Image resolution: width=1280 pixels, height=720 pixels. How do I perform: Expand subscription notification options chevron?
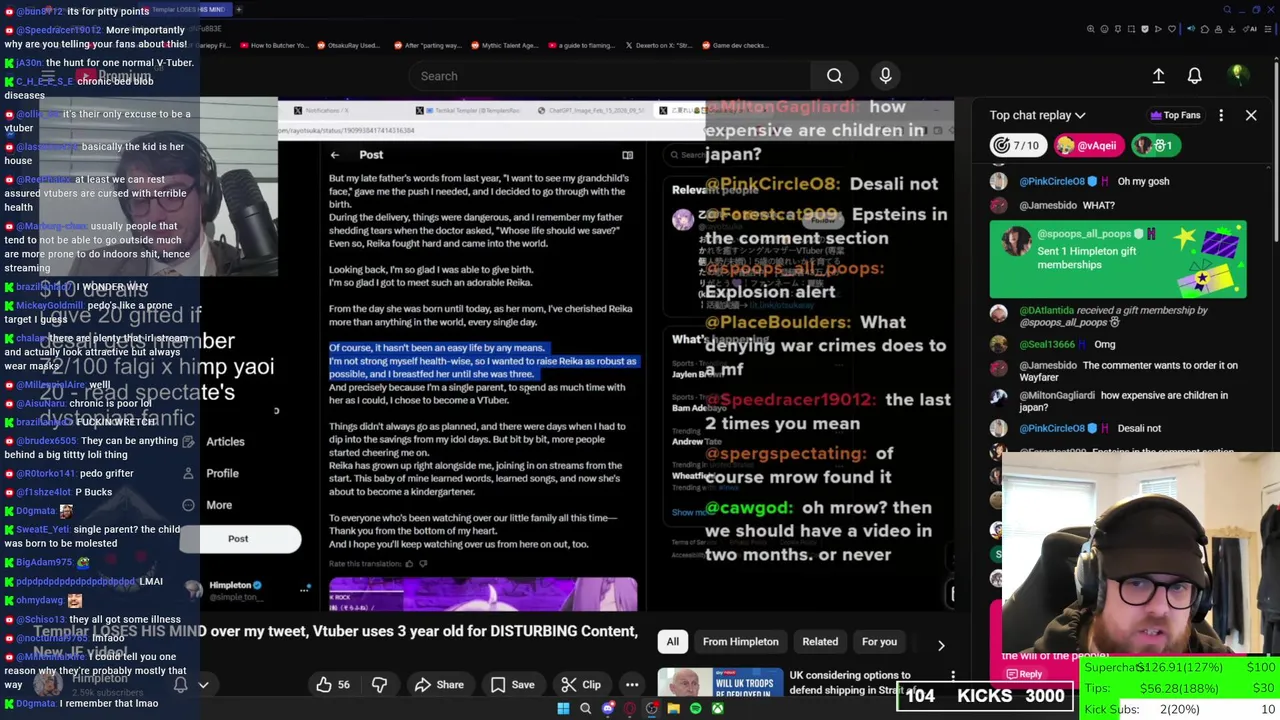coord(203,686)
